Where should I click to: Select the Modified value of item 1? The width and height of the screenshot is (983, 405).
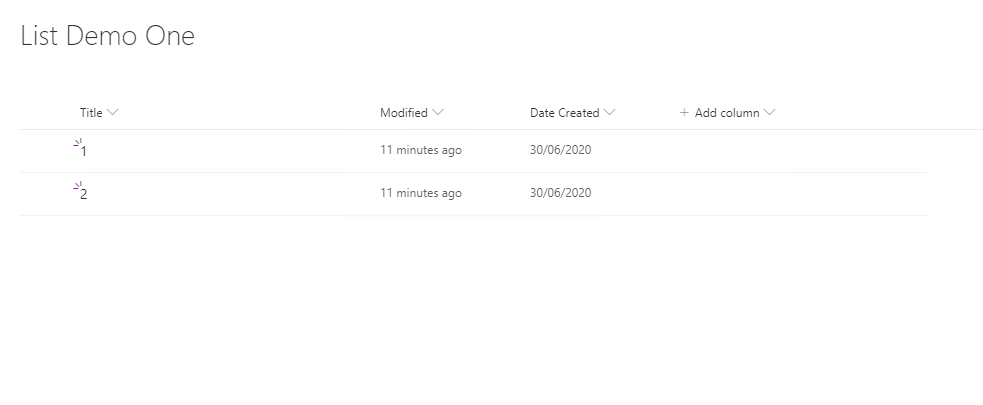point(421,150)
